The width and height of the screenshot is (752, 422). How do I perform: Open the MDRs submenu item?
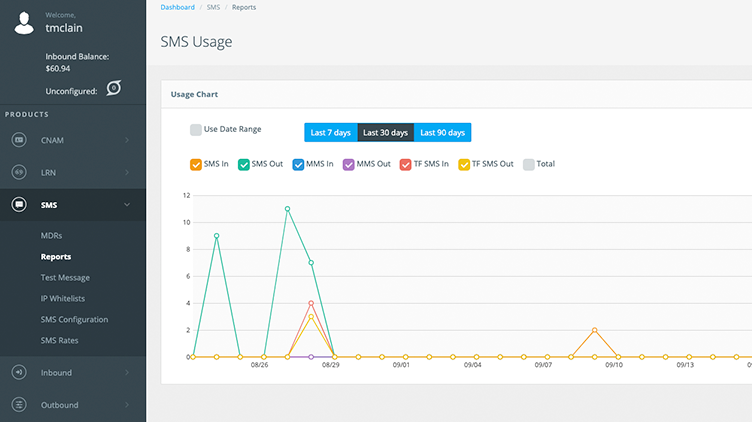(x=51, y=235)
